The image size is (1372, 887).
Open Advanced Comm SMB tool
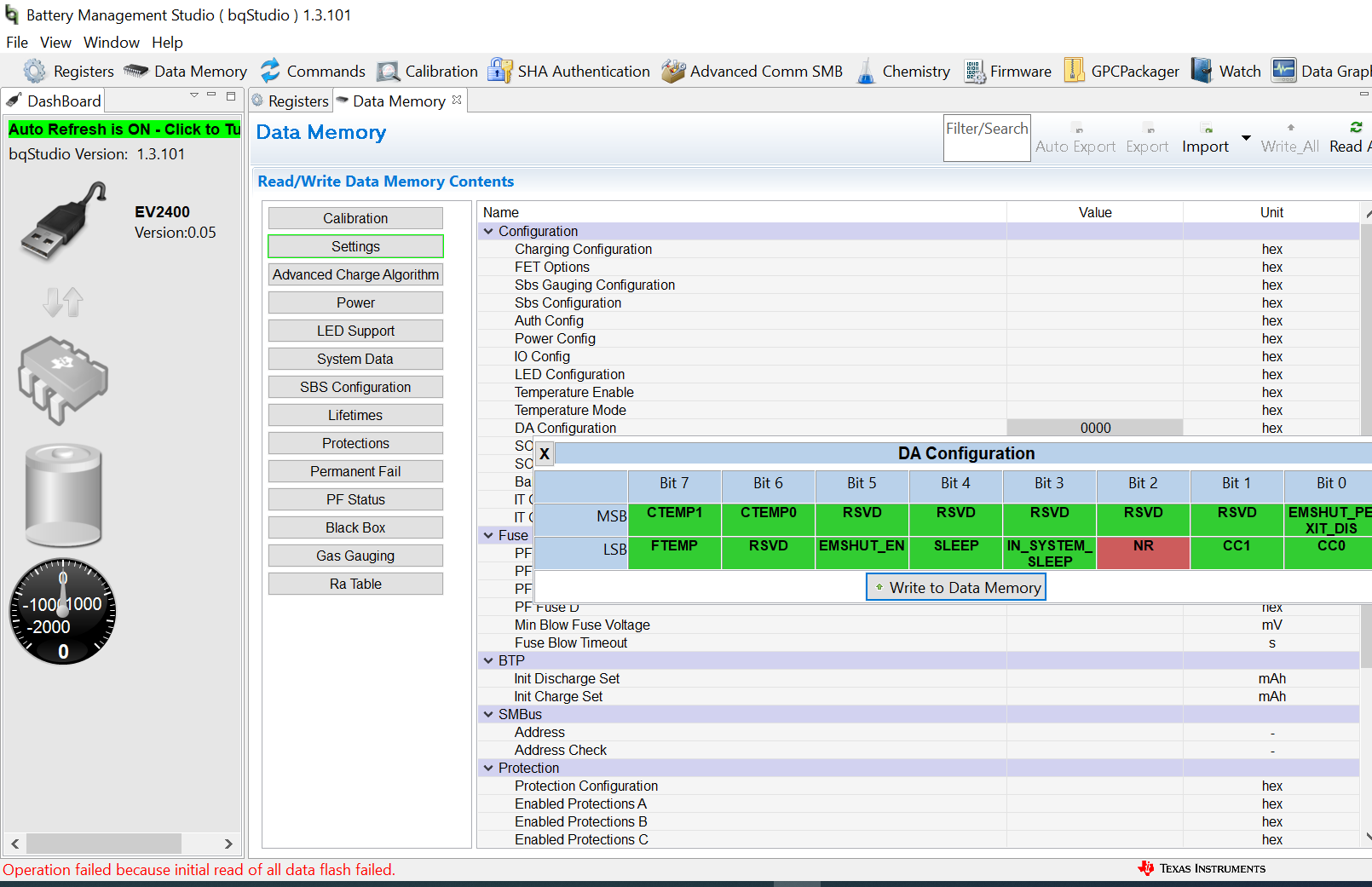(752, 71)
